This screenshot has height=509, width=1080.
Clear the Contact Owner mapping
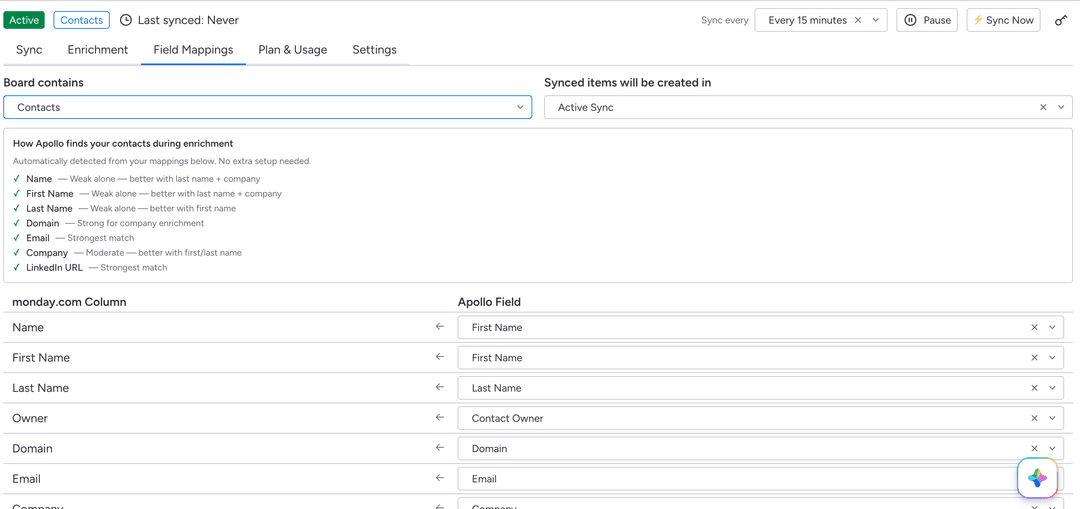(x=1035, y=419)
